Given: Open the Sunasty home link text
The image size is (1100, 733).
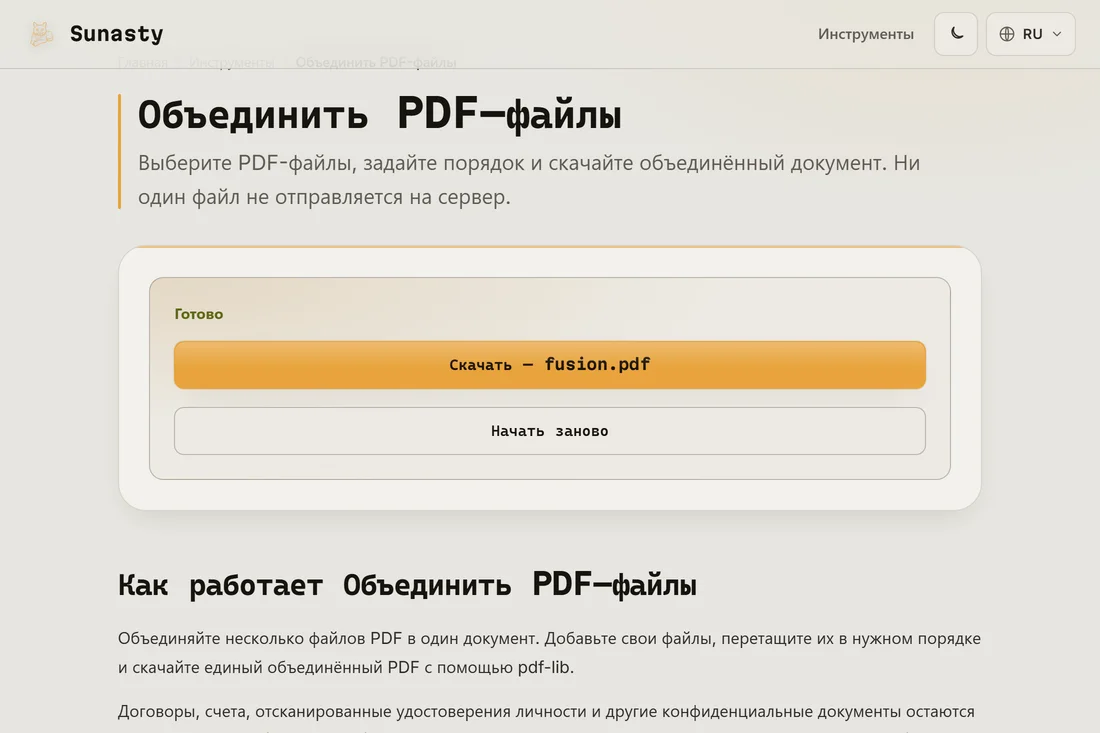Looking at the screenshot, I should click(x=116, y=34).
